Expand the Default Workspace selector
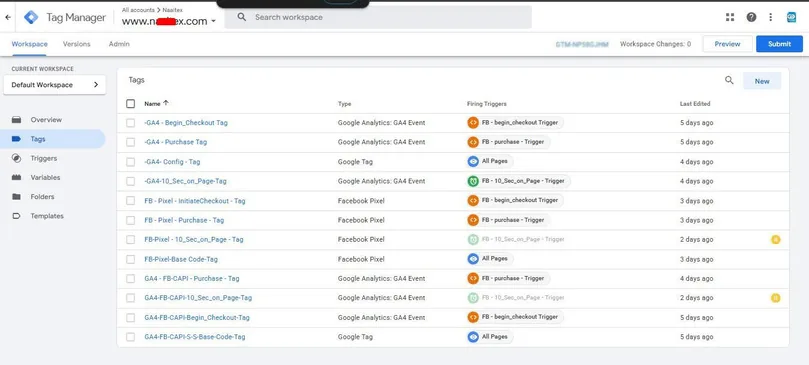This screenshot has height=365, width=809. (x=55, y=85)
